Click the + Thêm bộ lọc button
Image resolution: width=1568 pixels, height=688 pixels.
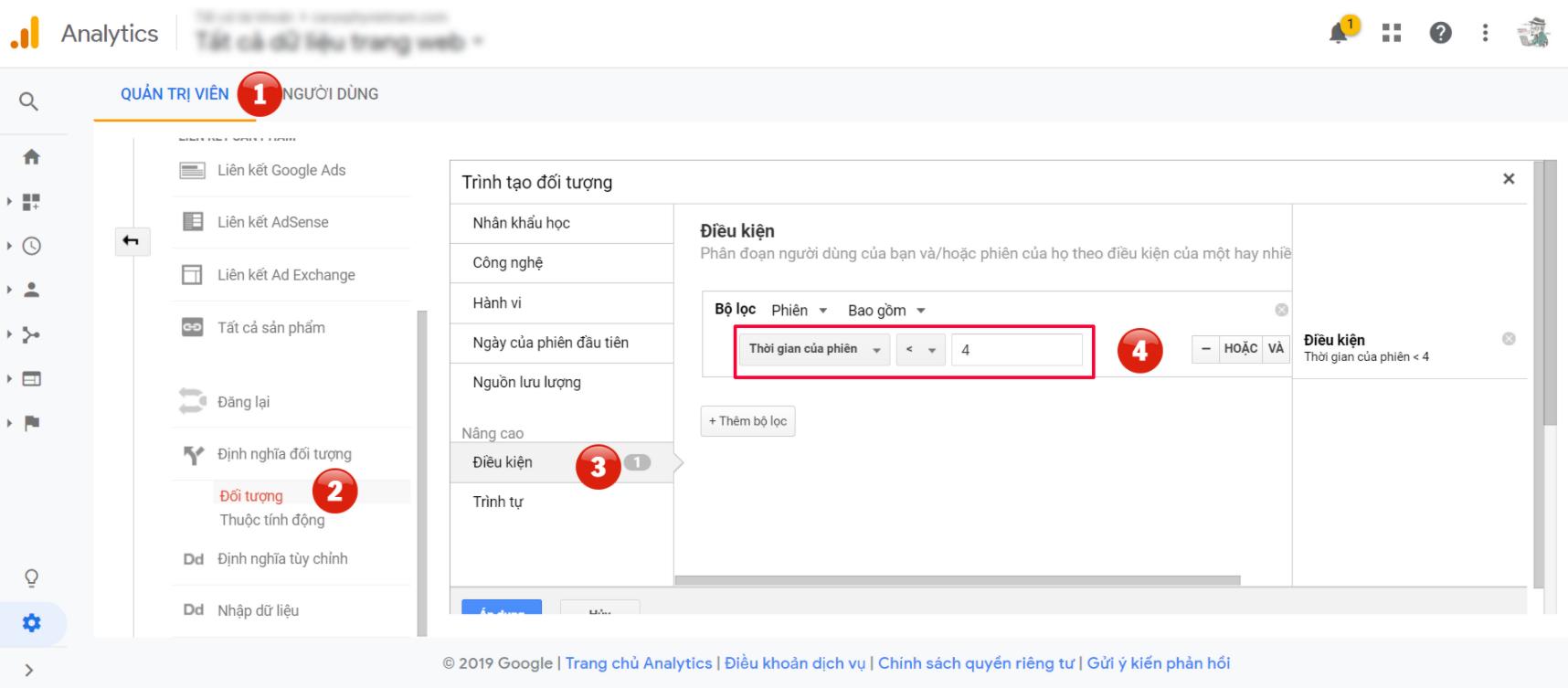pos(747,421)
